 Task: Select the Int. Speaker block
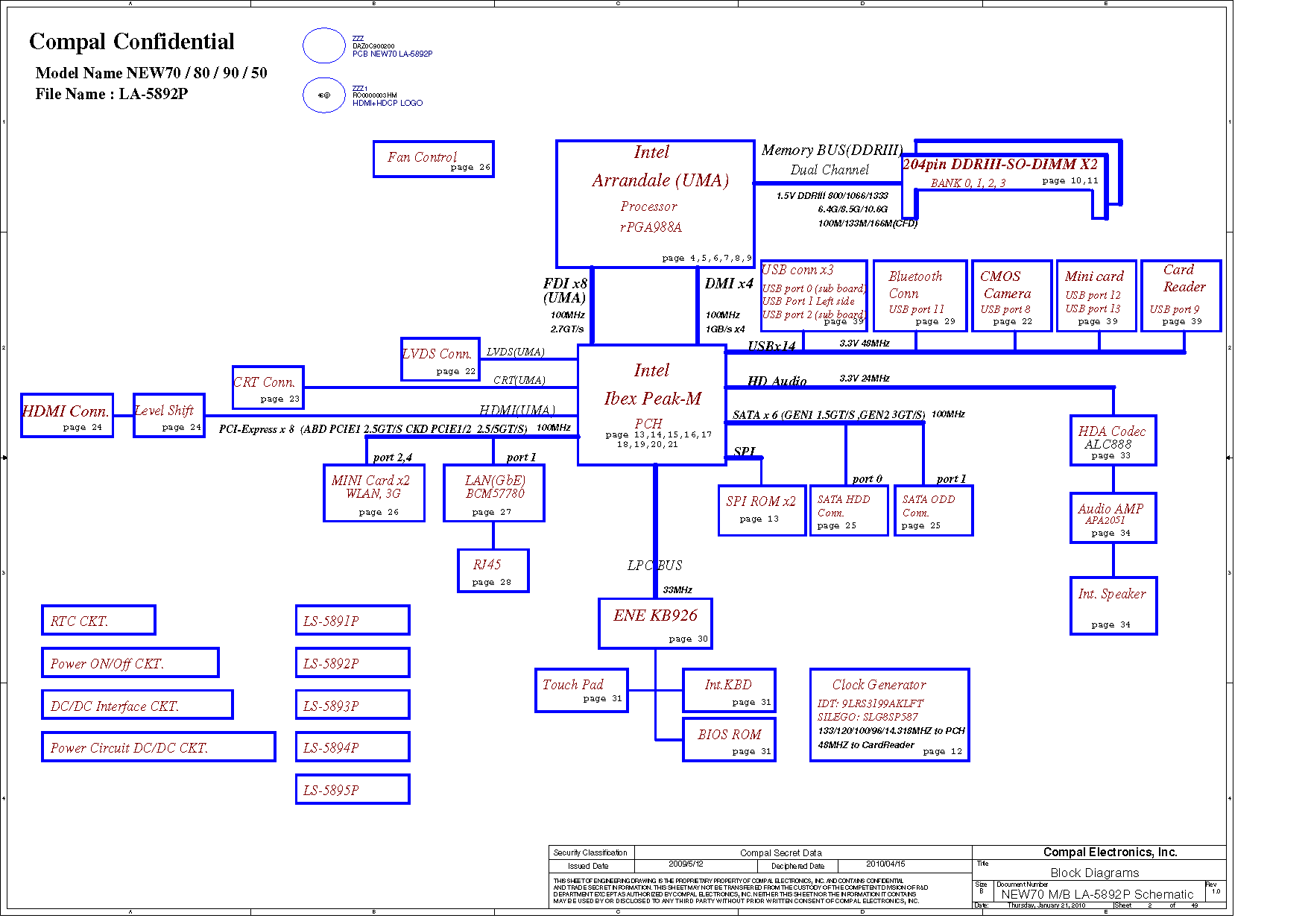1113,606
